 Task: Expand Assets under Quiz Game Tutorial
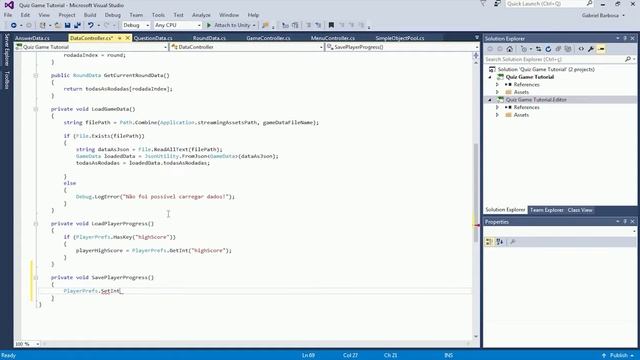(497, 92)
